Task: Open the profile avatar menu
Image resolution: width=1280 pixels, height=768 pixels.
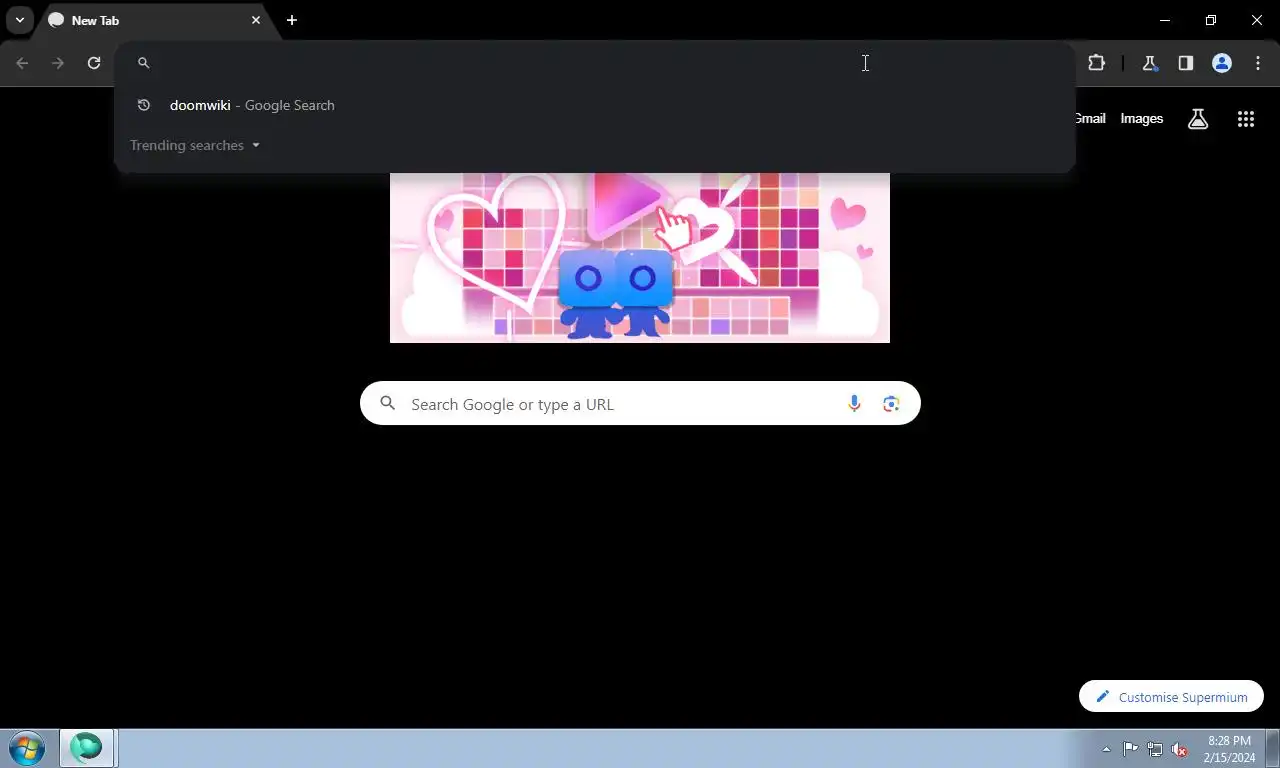Action: point(1222,63)
